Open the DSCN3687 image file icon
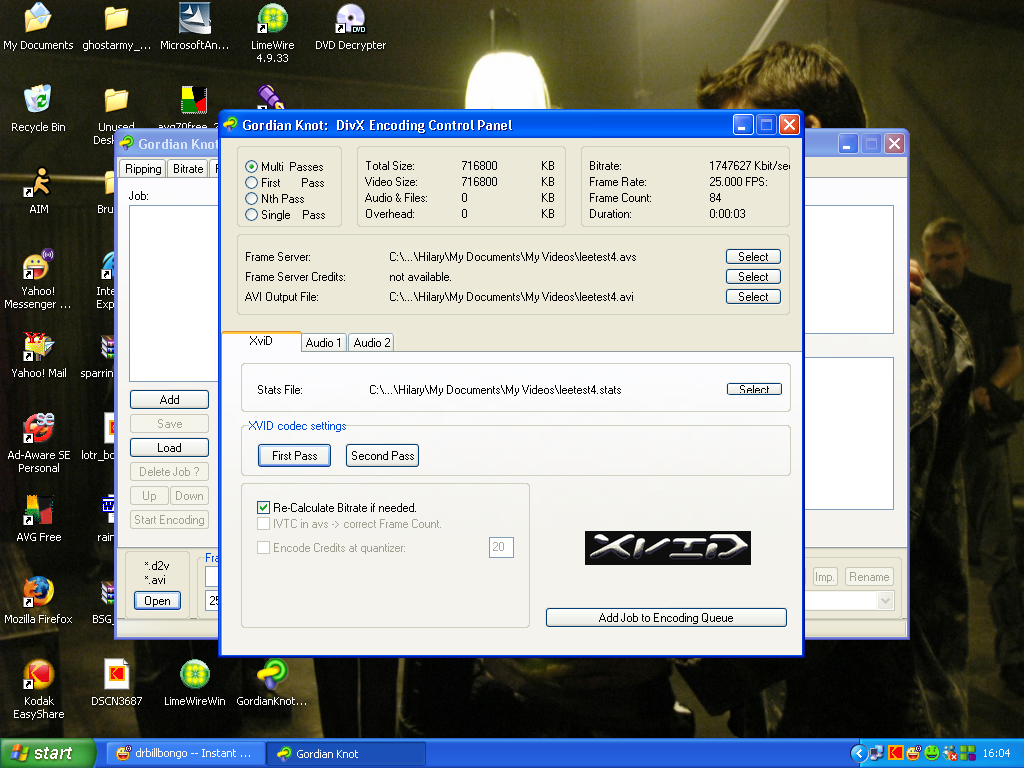This screenshot has width=1024, height=768. point(117,675)
